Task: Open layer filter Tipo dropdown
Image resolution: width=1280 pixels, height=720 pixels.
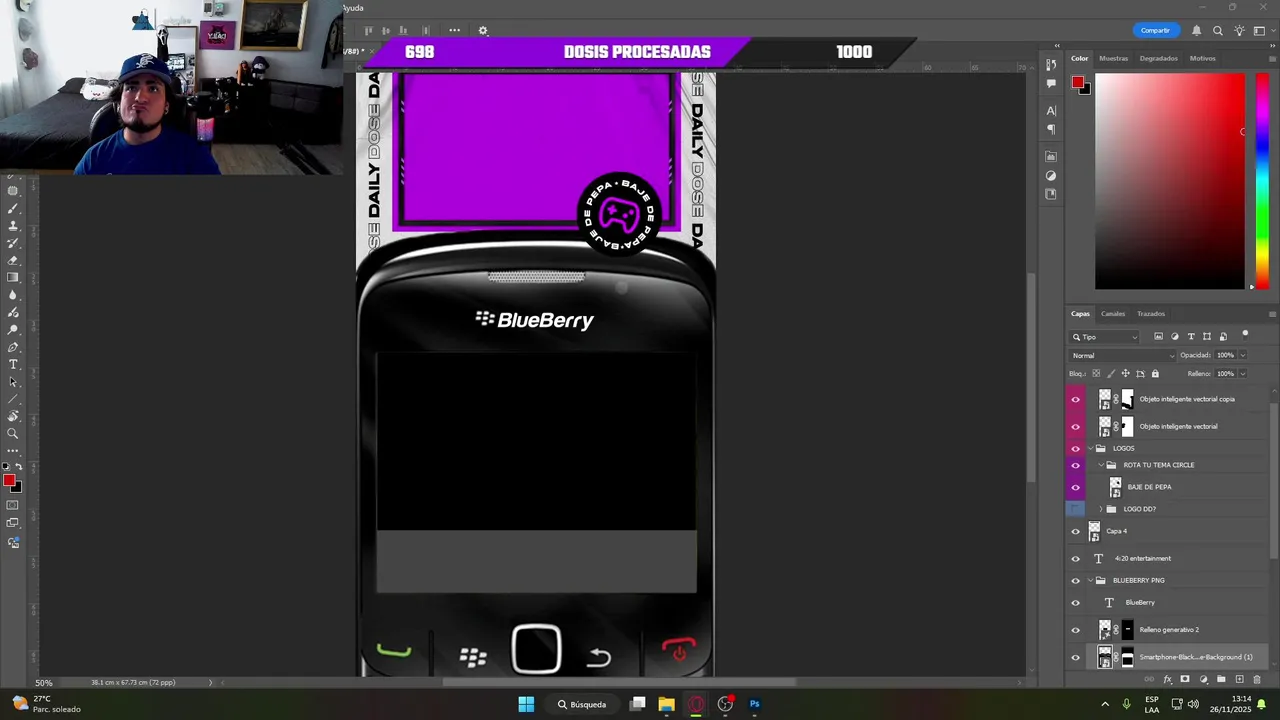Action: [x=1105, y=337]
